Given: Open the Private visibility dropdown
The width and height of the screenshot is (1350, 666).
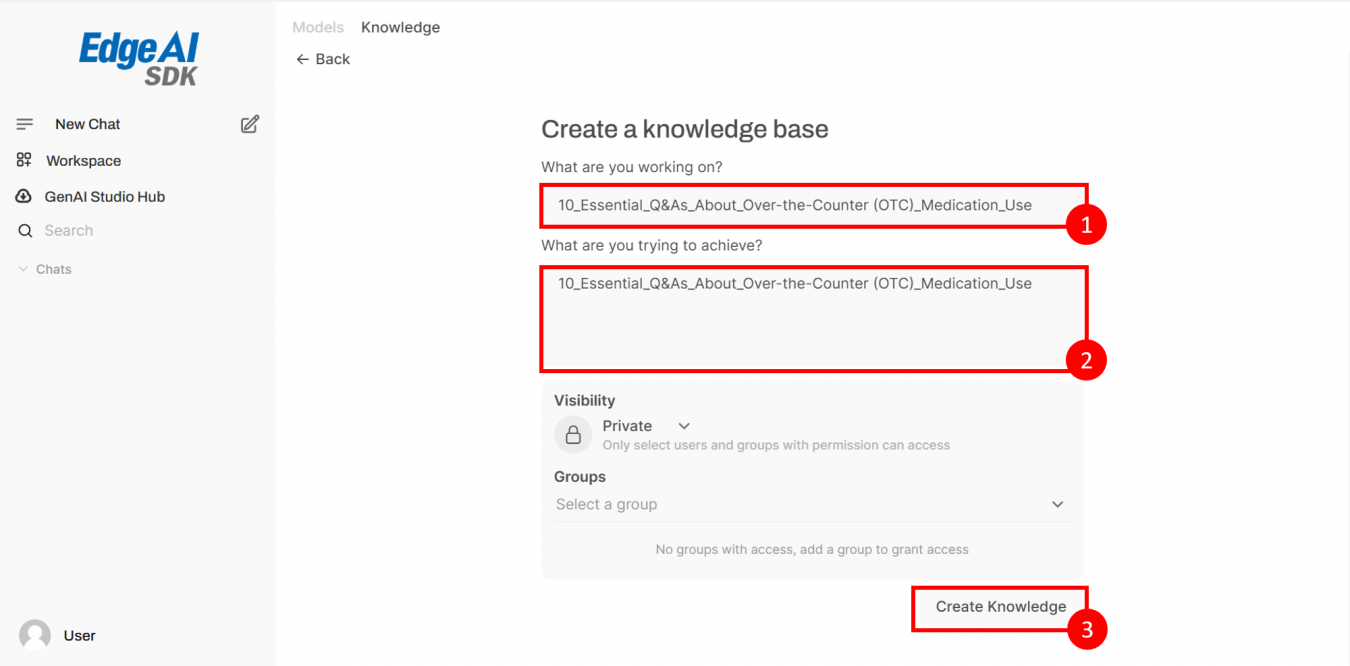Looking at the screenshot, I should click(646, 426).
